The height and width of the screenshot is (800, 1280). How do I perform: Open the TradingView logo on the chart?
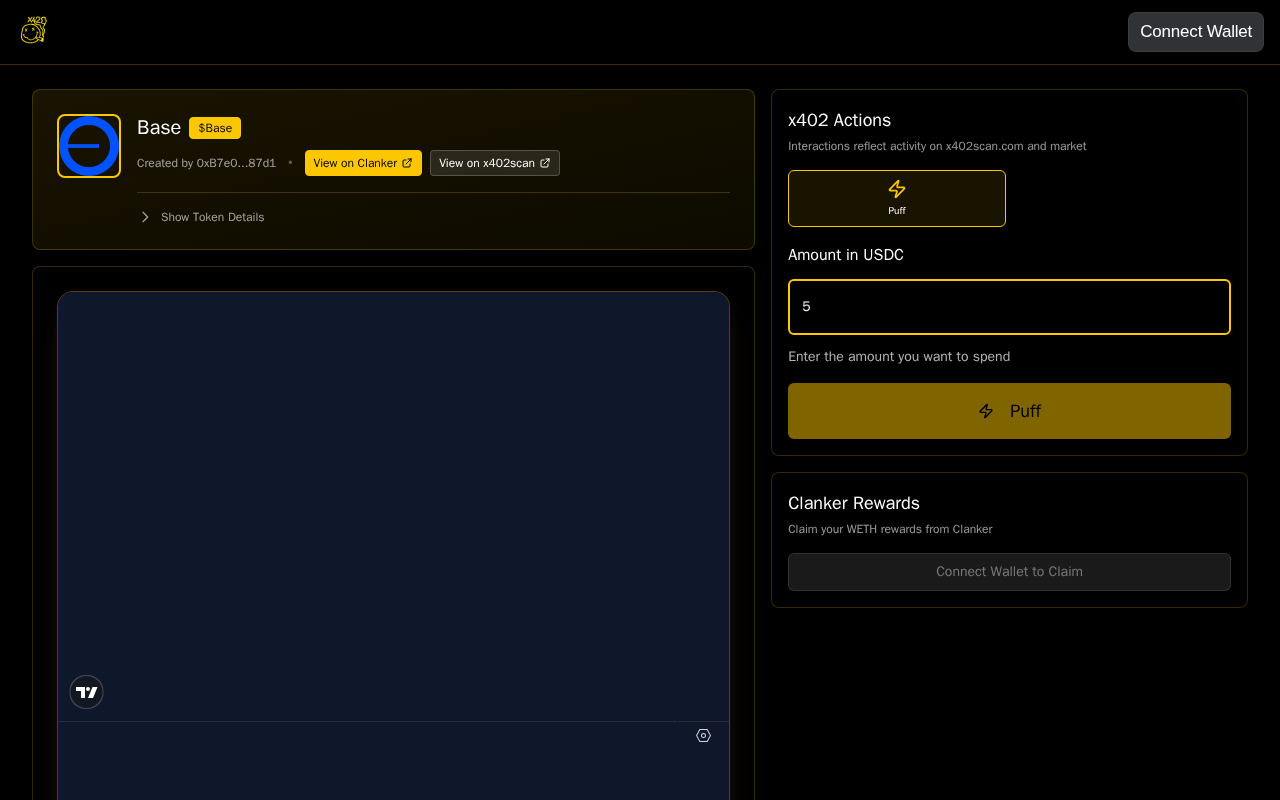[x=86, y=692]
